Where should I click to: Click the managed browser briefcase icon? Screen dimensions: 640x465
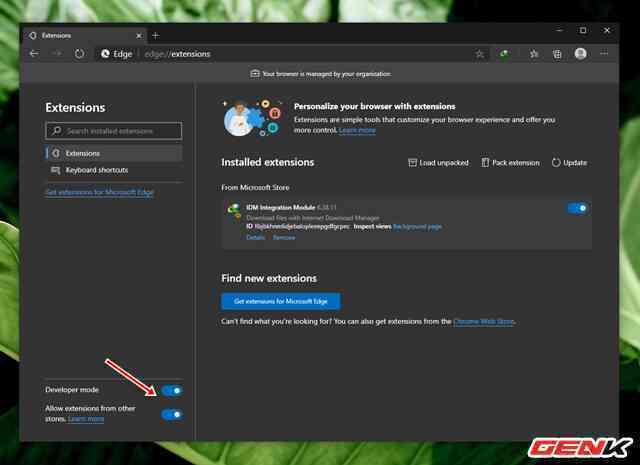255,73
